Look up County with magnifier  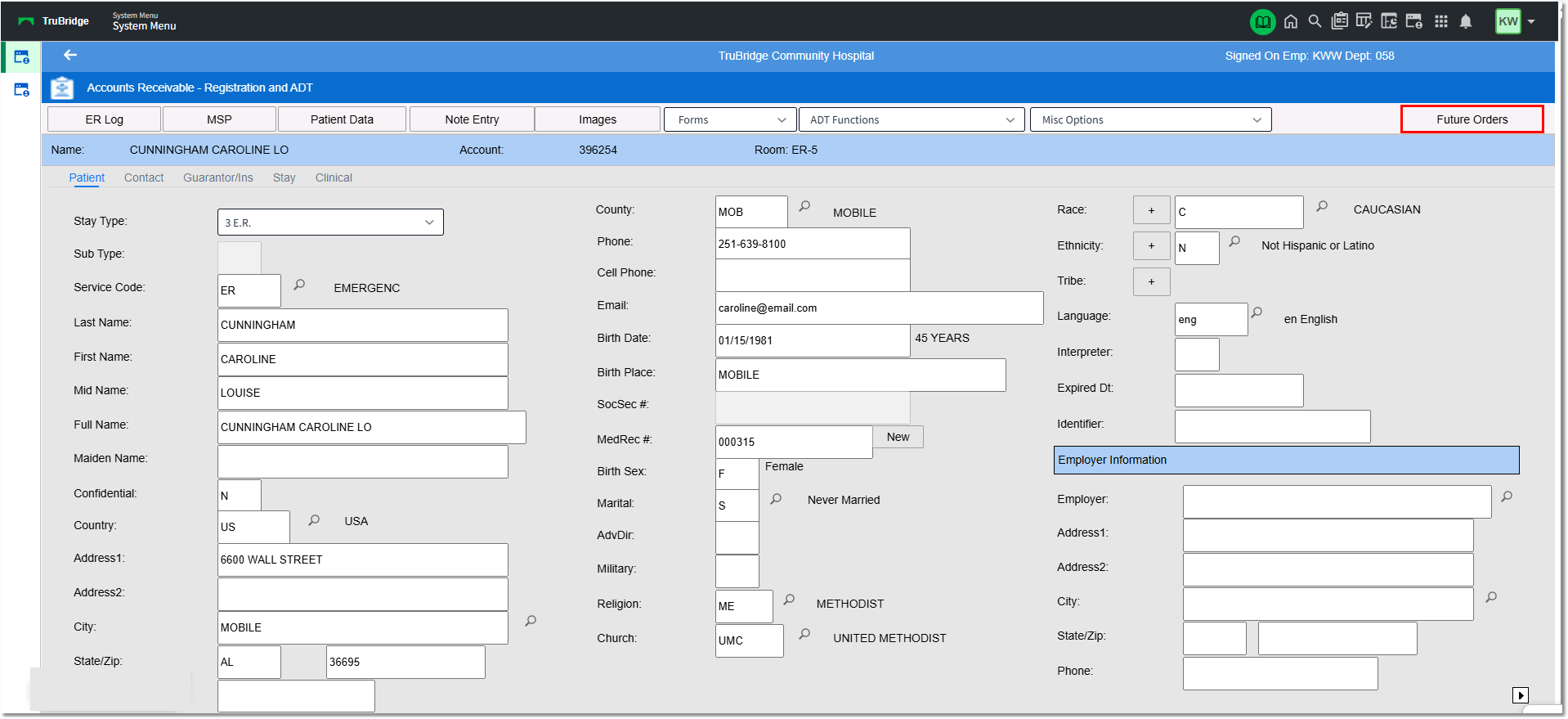[x=804, y=206]
